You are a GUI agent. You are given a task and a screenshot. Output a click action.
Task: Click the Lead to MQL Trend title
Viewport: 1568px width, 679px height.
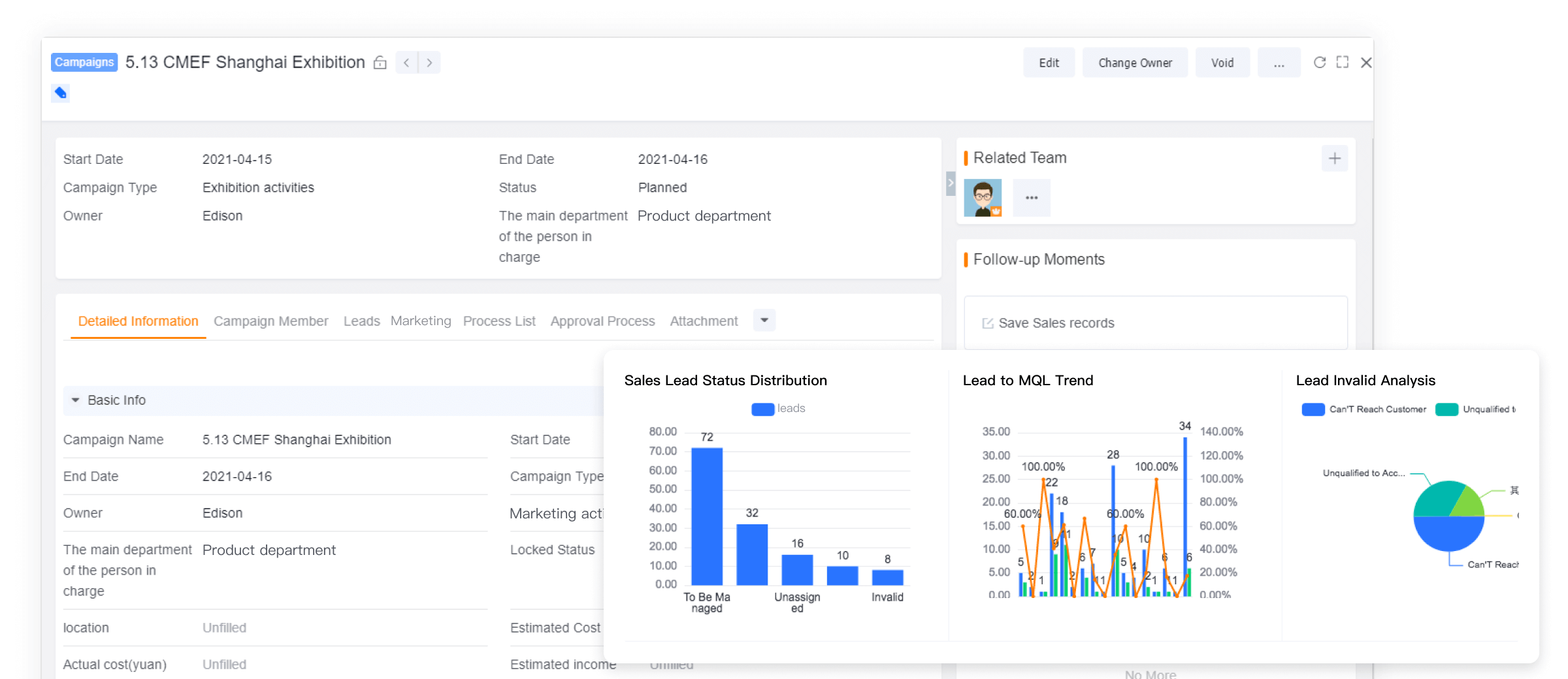coord(1028,381)
